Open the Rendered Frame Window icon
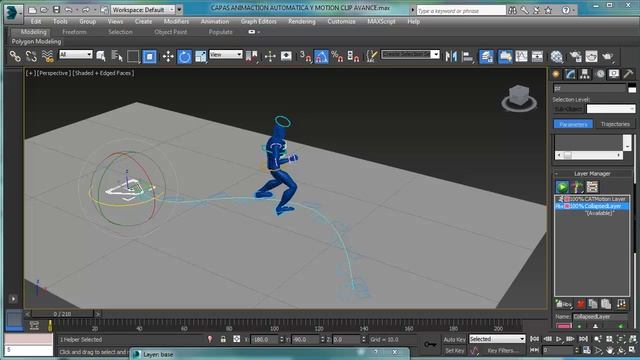This screenshot has height=360, width=640. pos(591,56)
